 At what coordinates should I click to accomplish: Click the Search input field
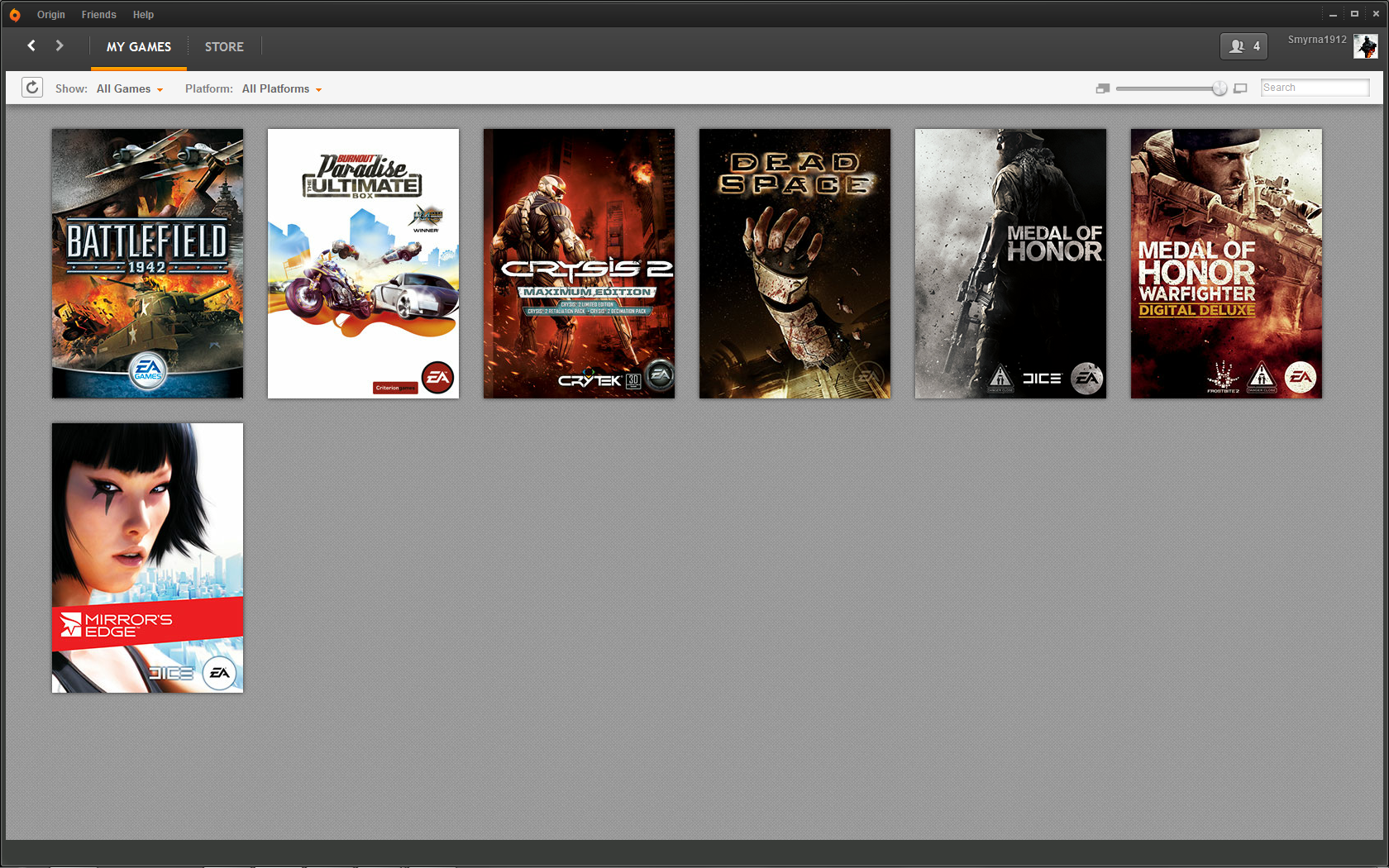pos(1315,88)
